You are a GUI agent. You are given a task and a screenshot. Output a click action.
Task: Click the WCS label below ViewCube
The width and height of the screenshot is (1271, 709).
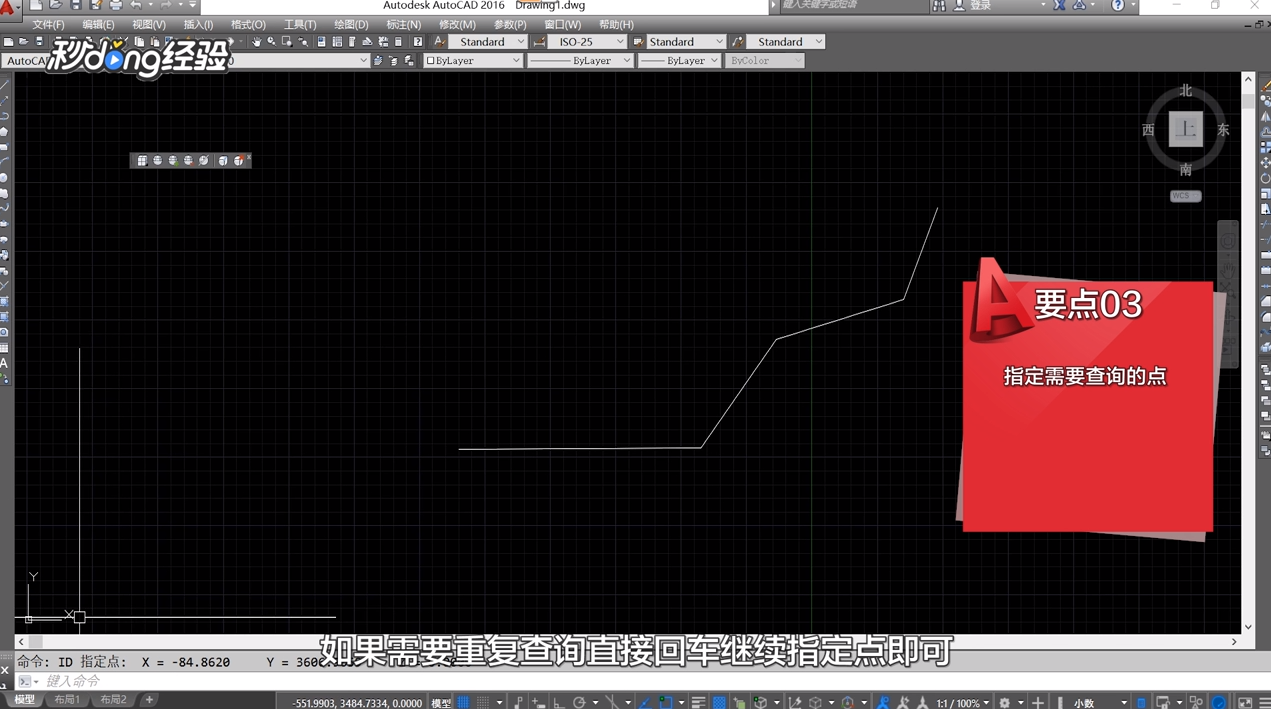click(1185, 196)
